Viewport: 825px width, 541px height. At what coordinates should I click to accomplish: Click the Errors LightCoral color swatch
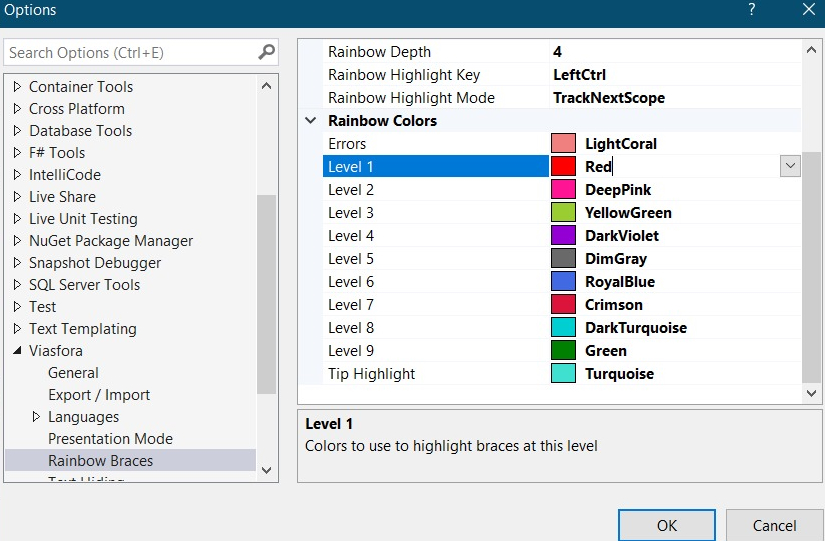(x=564, y=144)
